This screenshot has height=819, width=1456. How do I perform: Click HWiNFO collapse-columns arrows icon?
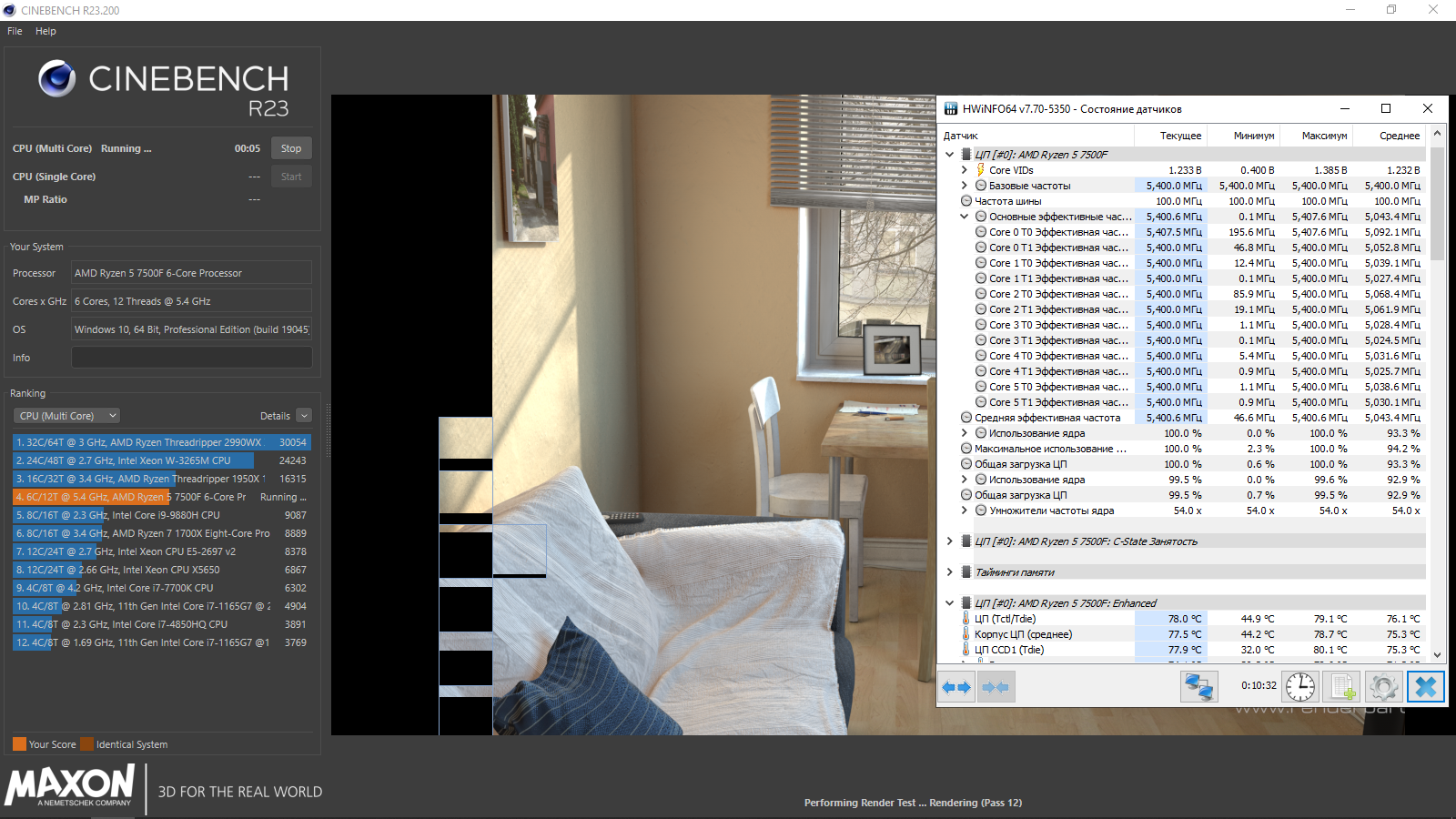pyautogui.click(x=996, y=687)
